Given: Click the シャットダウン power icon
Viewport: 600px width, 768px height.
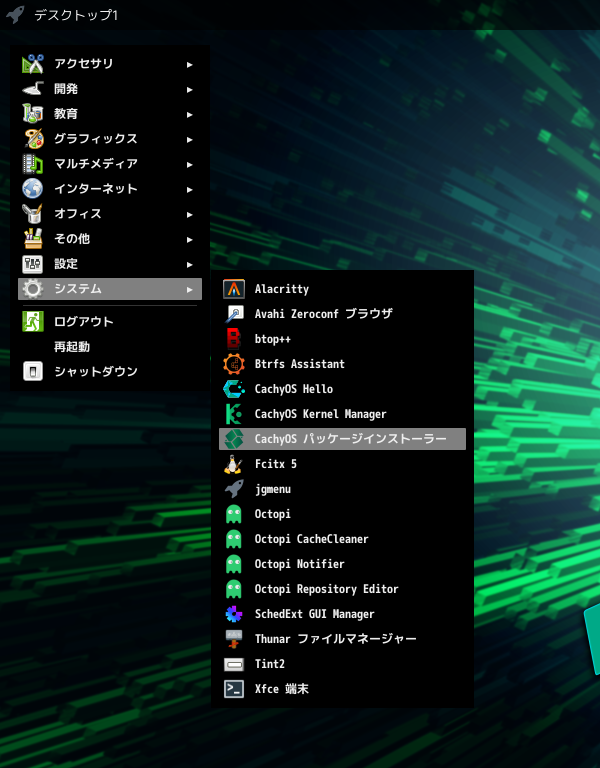Looking at the screenshot, I should [x=33, y=371].
